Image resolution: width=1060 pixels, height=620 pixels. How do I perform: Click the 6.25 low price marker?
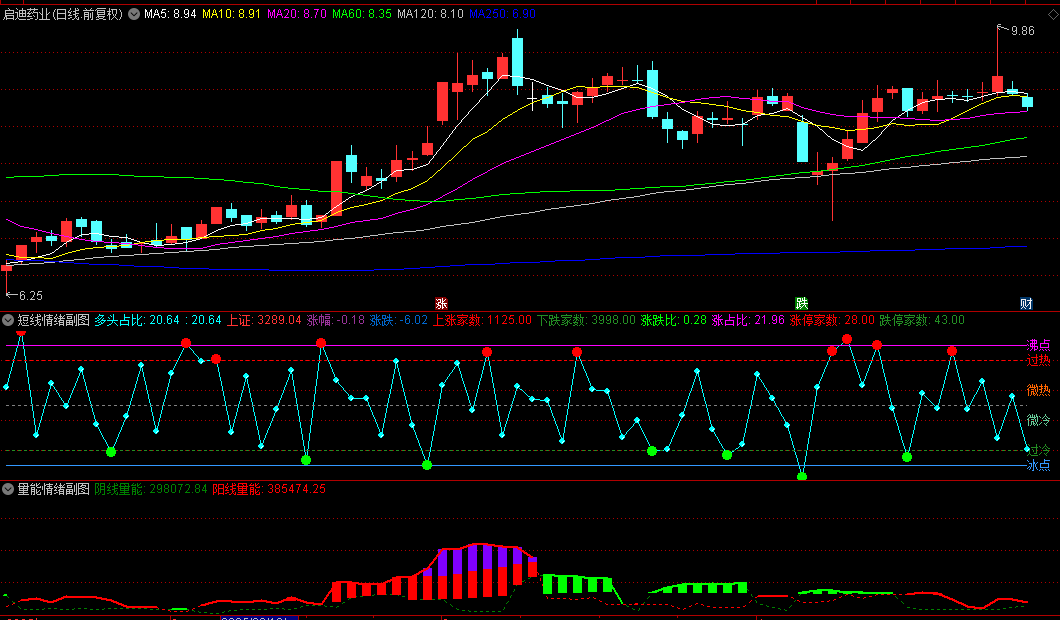[30, 295]
